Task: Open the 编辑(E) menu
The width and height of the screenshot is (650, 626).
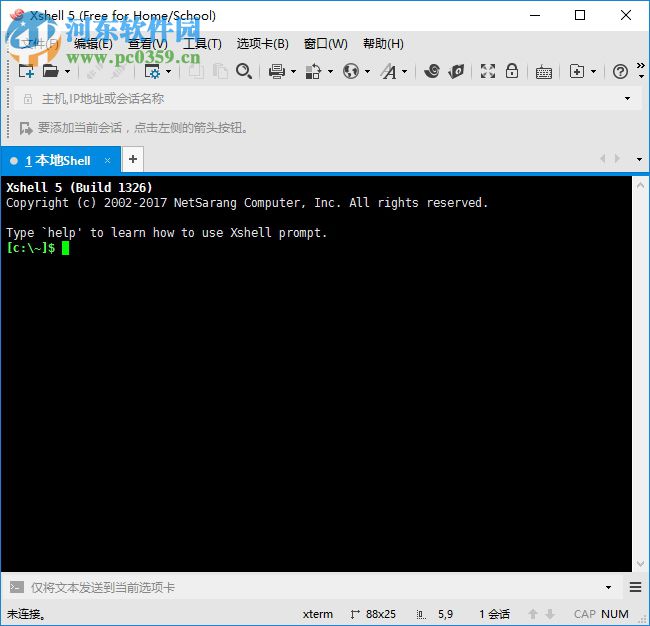Action: click(93, 44)
